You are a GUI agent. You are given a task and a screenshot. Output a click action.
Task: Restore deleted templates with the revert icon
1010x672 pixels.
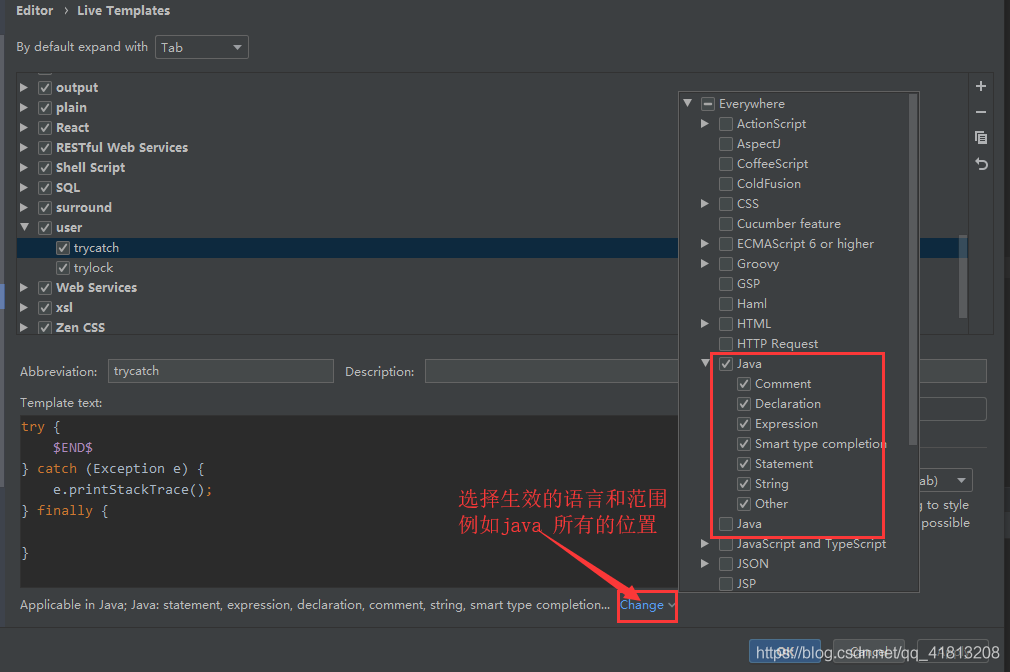(x=981, y=164)
